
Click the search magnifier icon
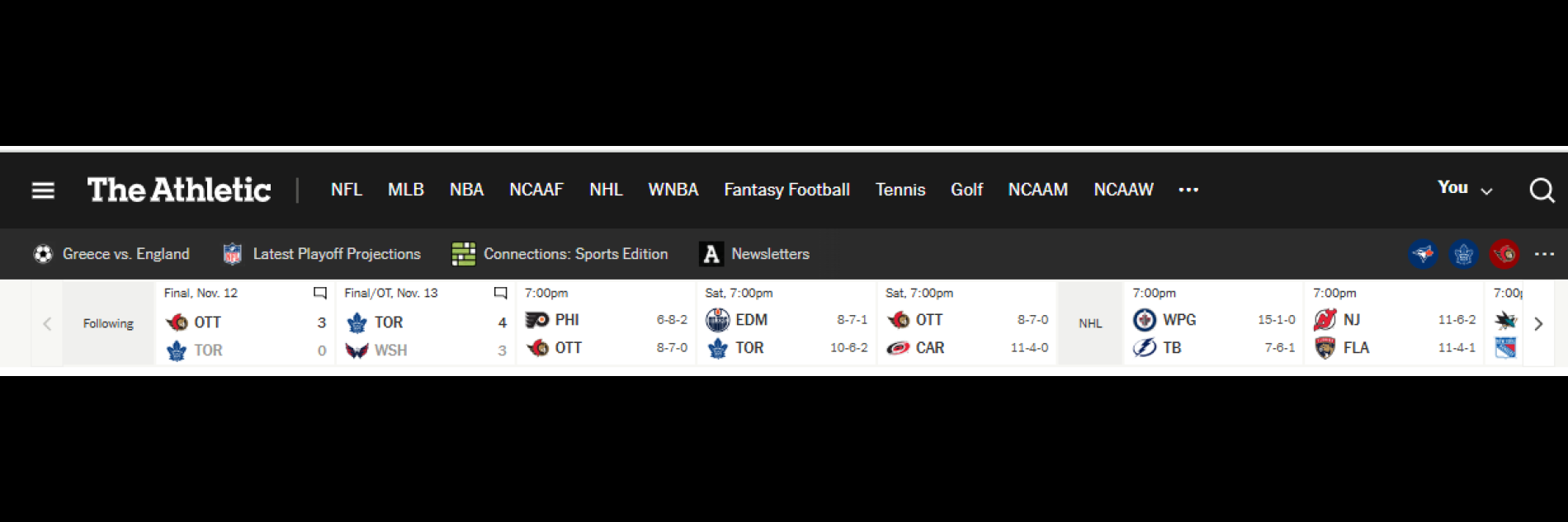tap(1542, 190)
